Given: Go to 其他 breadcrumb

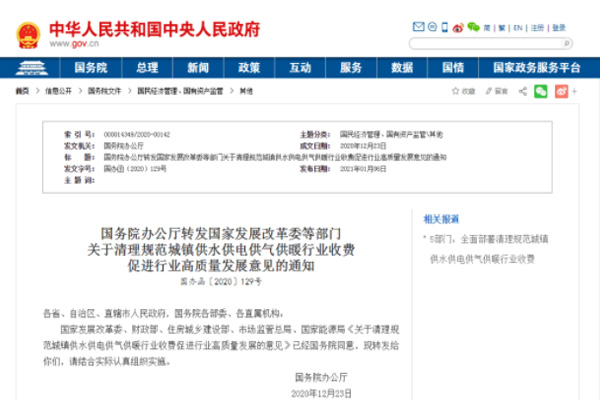Looking at the screenshot, I should [246, 91].
